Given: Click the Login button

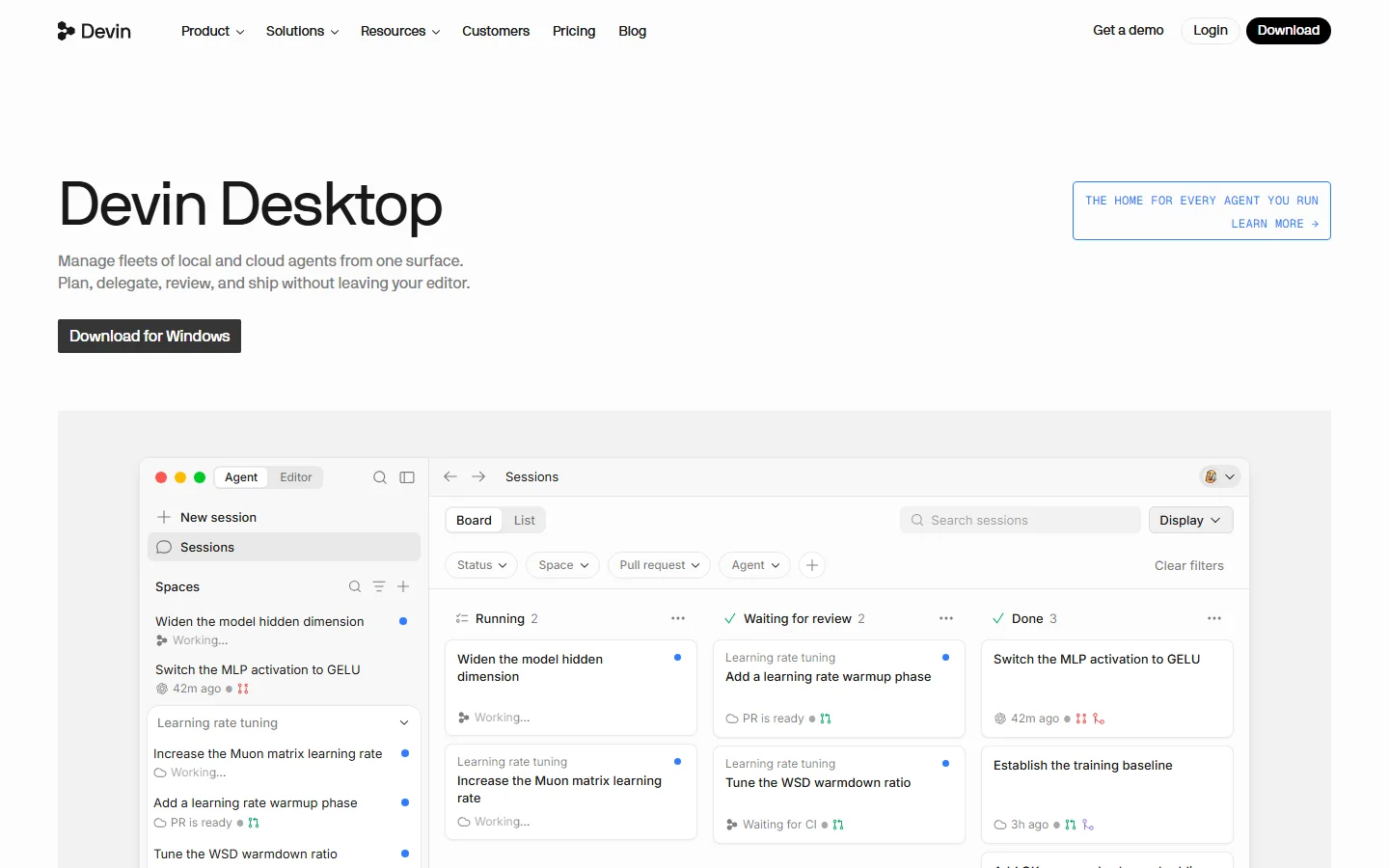Looking at the screenshot, I should pos(1211,31).
